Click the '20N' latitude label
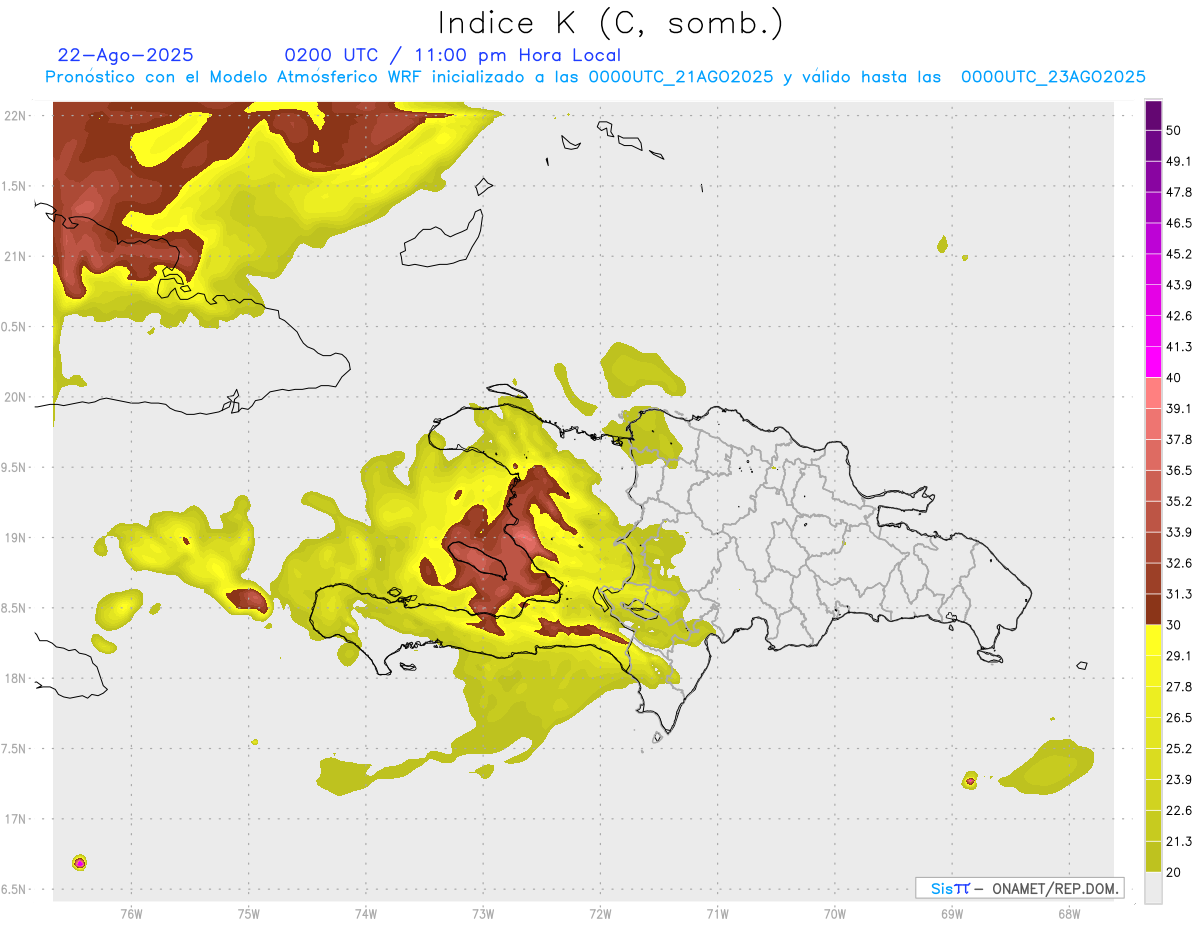The width and height of the screenshot is (1200, 927). pos(15,397)
